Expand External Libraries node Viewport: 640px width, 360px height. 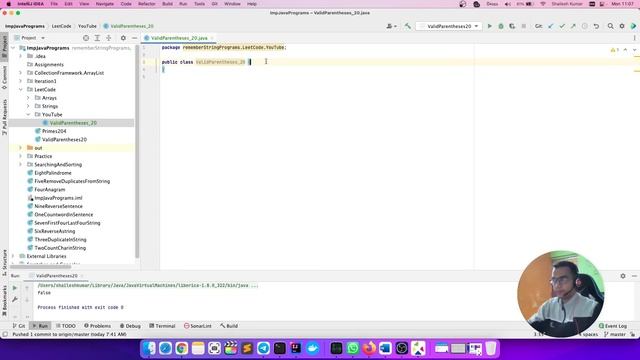[13, 256]
